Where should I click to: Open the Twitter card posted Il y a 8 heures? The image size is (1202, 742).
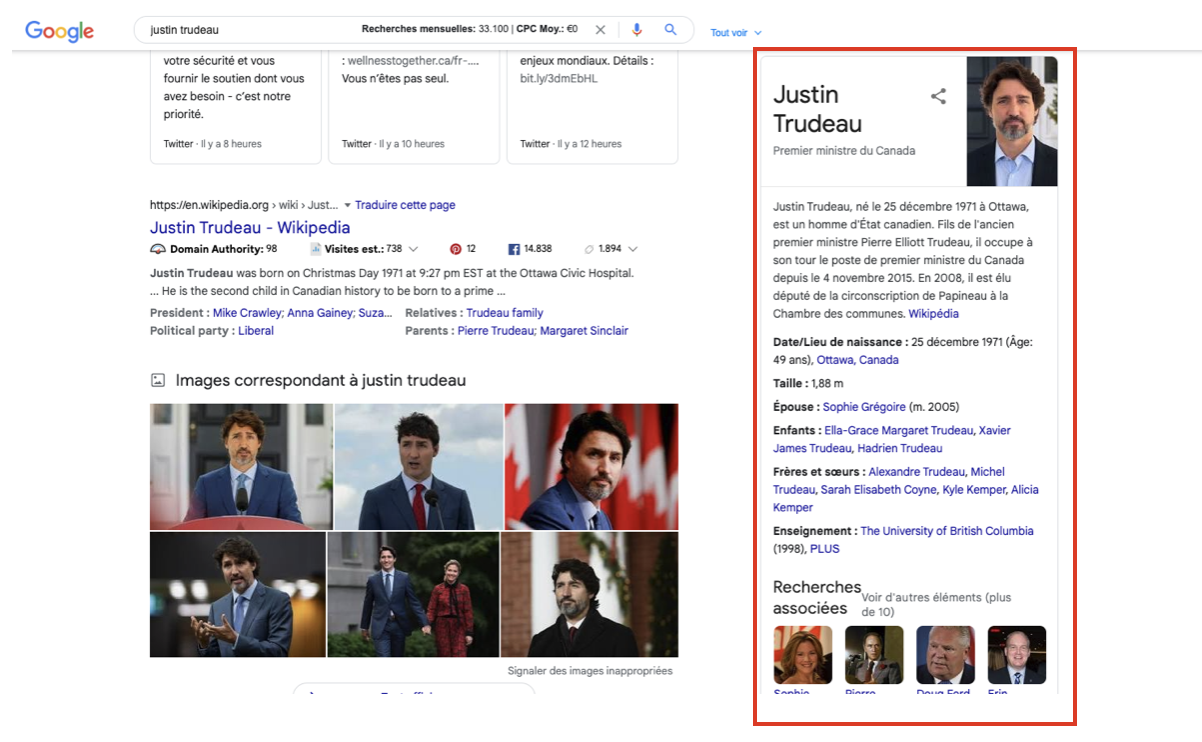tap(236, 108)
